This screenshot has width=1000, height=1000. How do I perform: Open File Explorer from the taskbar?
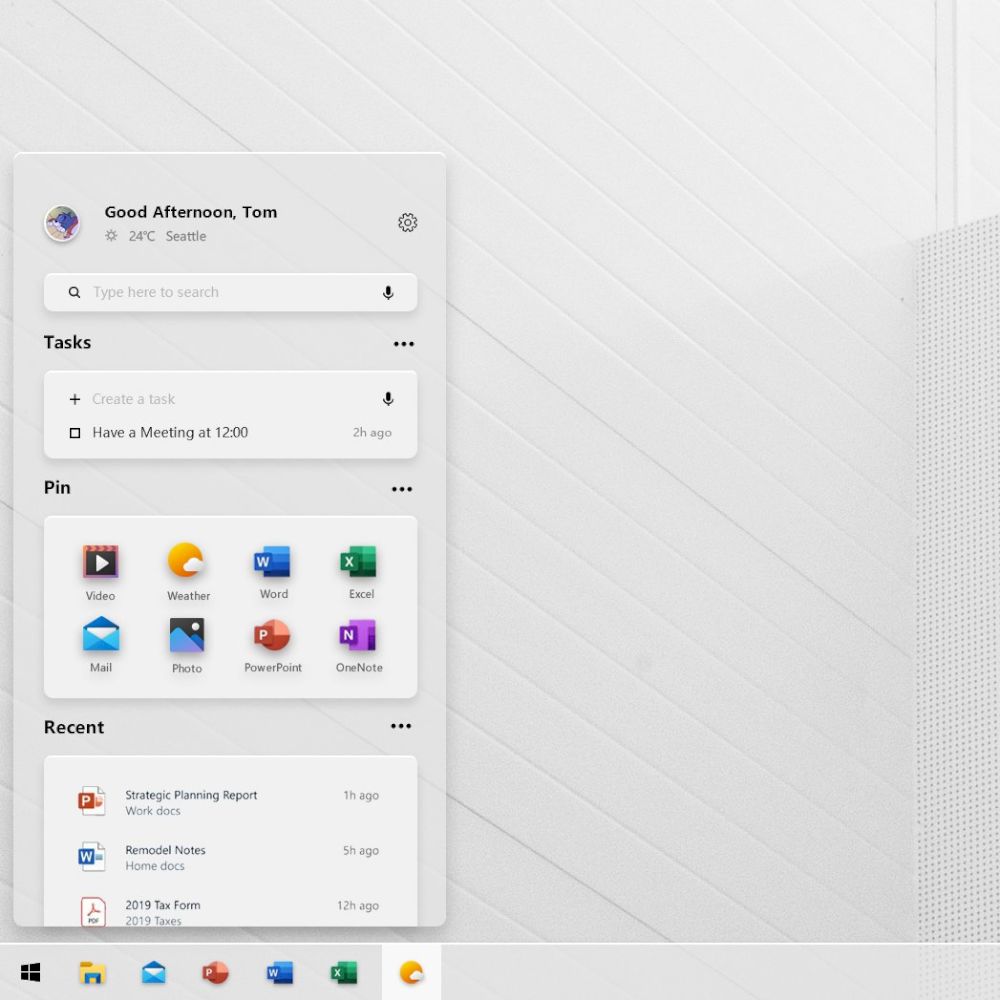pyautogui.click(x=92, y=973)
